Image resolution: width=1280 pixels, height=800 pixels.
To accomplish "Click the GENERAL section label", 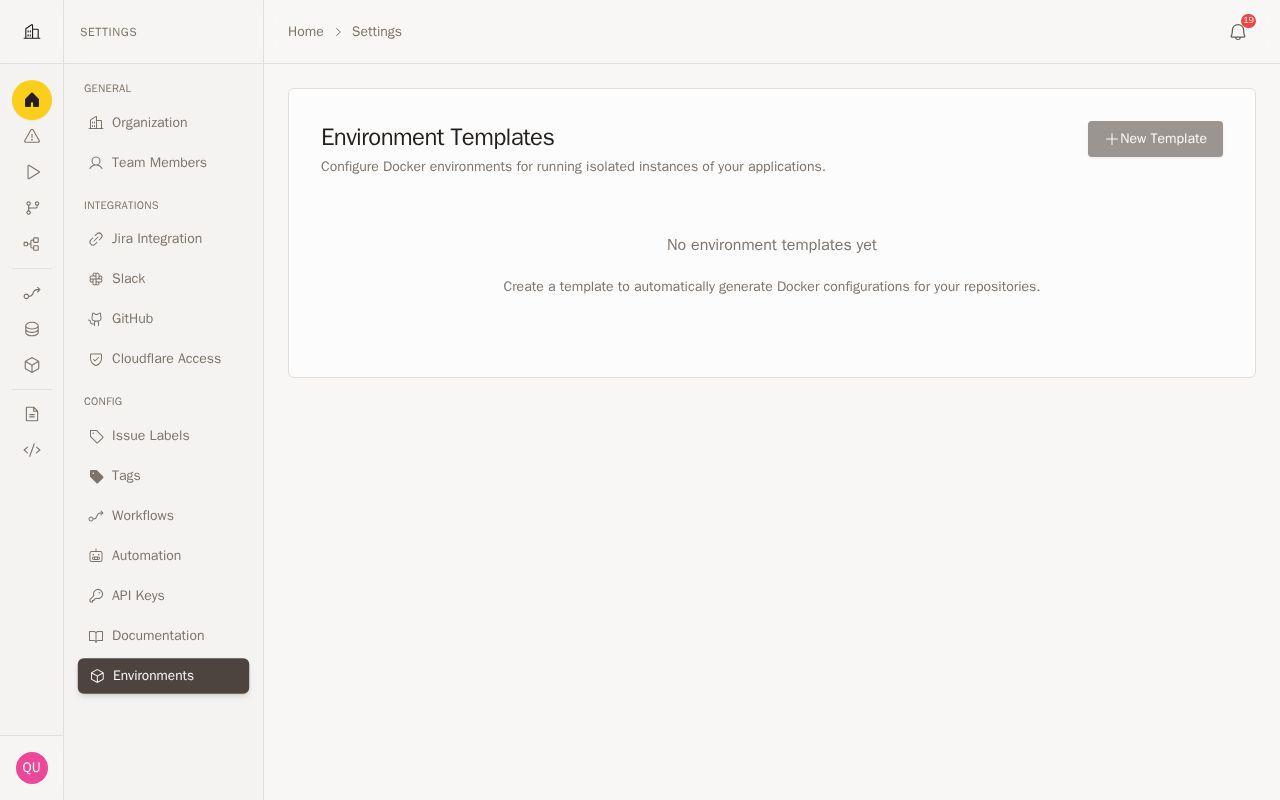I will coord(107,88).
